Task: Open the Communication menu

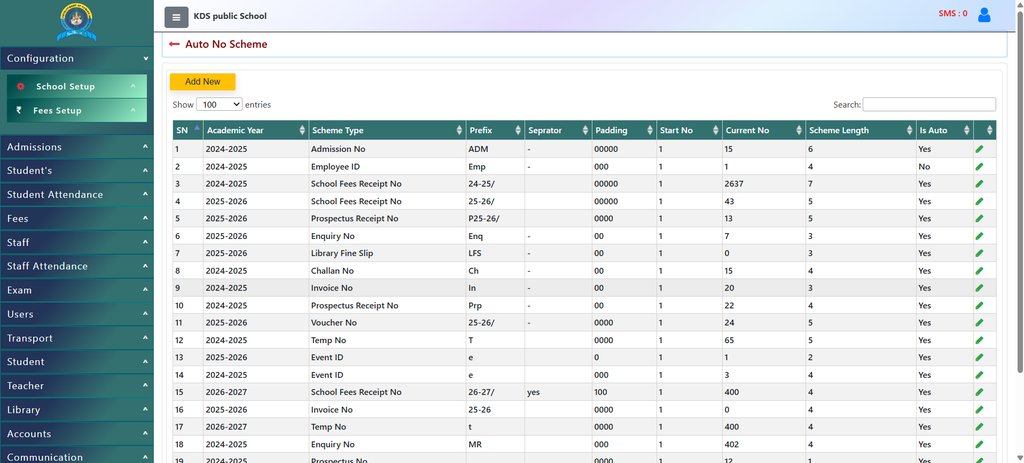Action: tap(76, 456)
